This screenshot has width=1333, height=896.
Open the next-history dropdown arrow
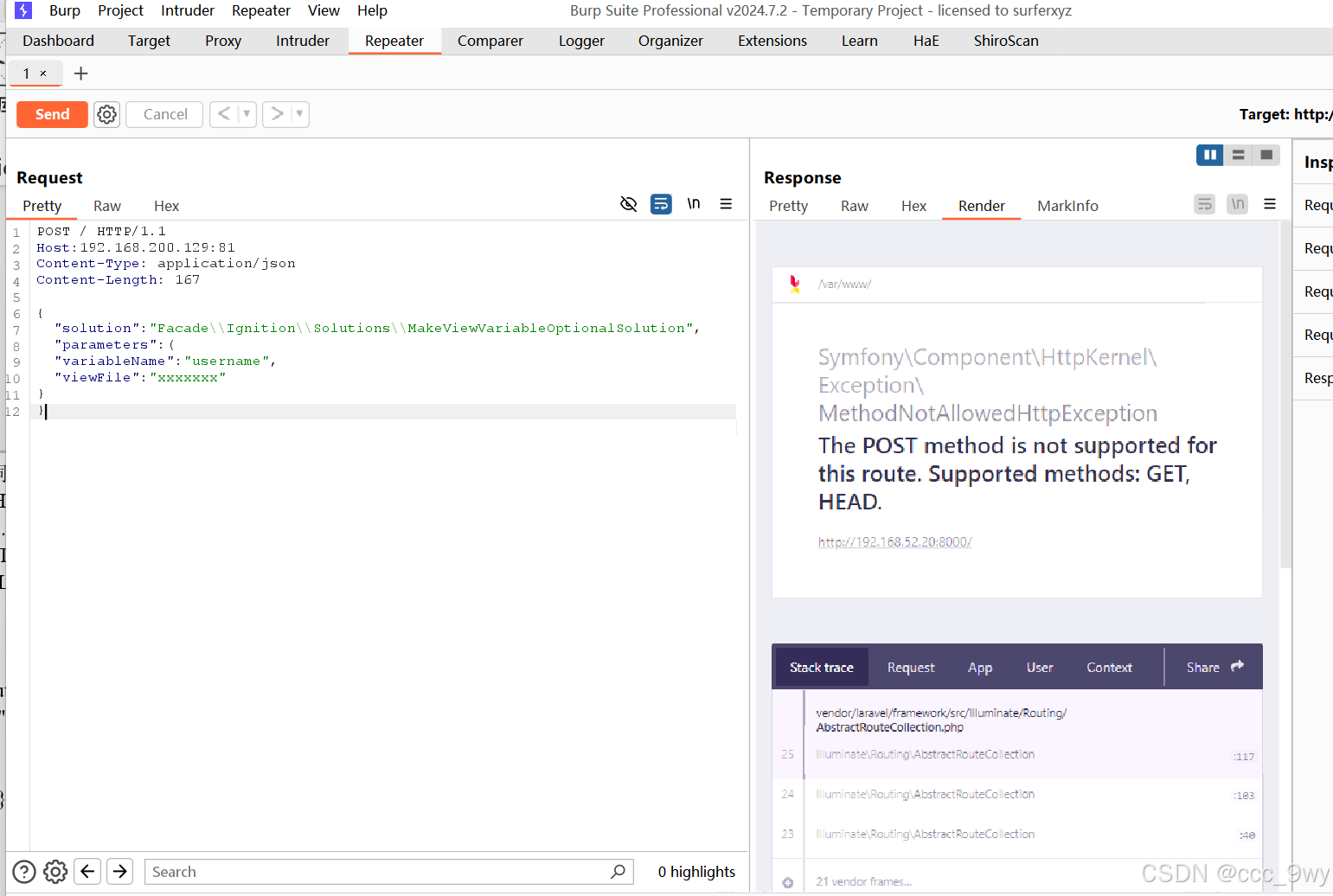tap(299, 114)
